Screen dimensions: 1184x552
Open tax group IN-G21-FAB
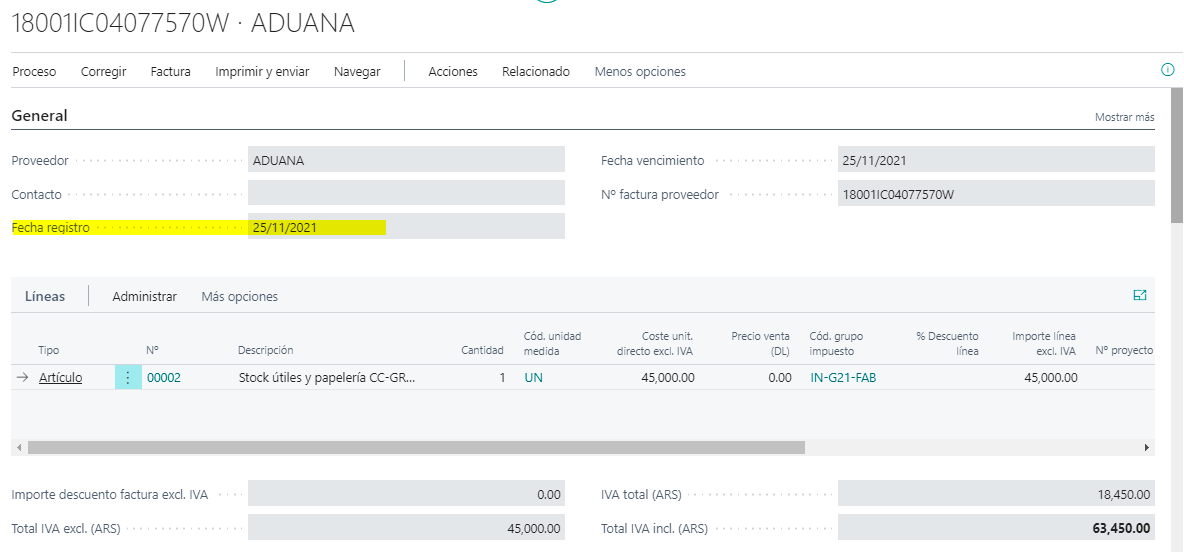[843, 378]
